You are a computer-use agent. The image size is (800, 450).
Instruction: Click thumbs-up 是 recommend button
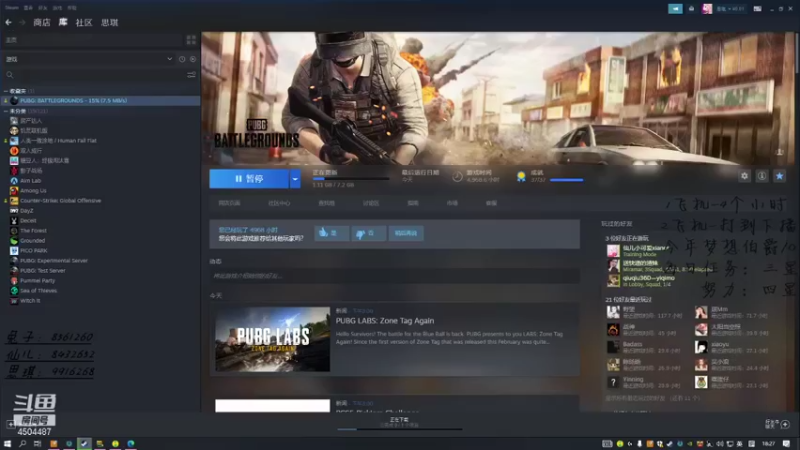(332, 233)
